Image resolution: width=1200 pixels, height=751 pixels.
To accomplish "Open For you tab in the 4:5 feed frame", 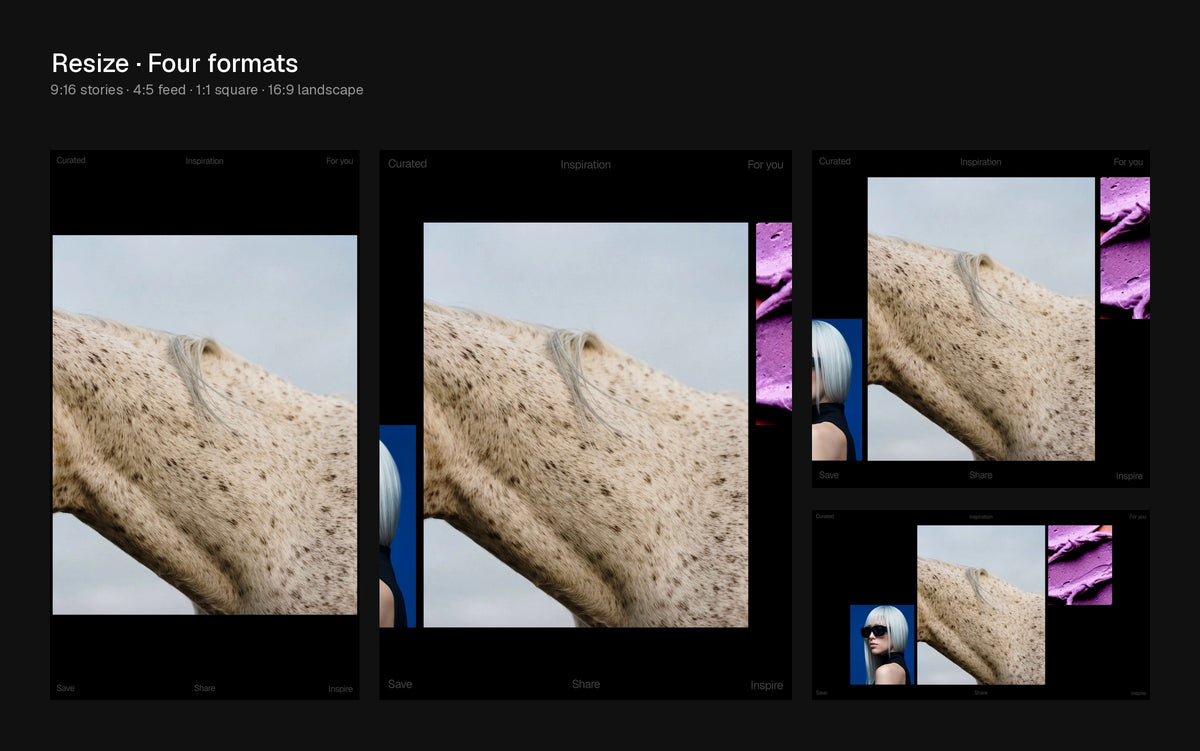I will [765, 165].
